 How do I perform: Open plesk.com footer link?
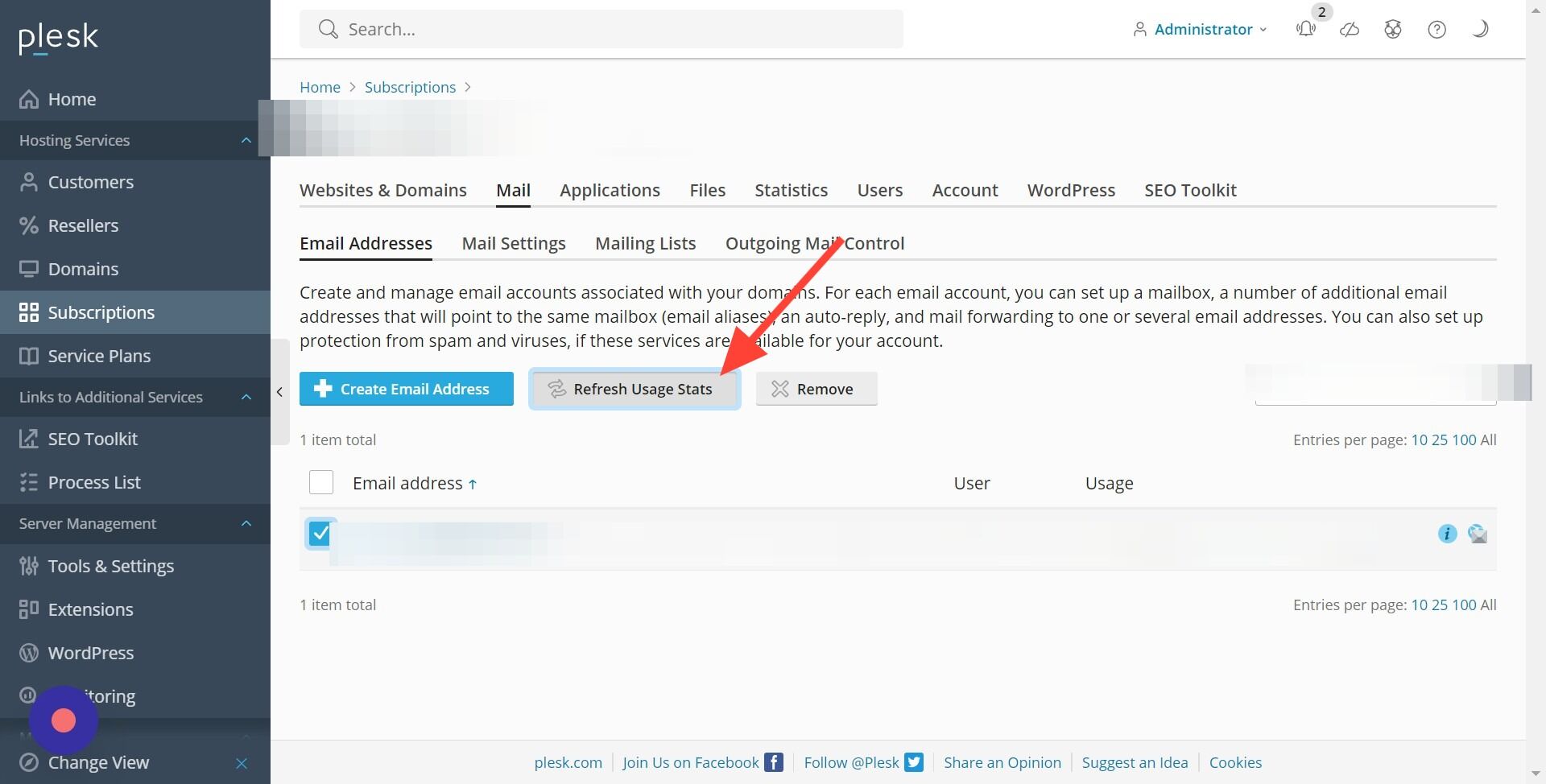point(568,762)
